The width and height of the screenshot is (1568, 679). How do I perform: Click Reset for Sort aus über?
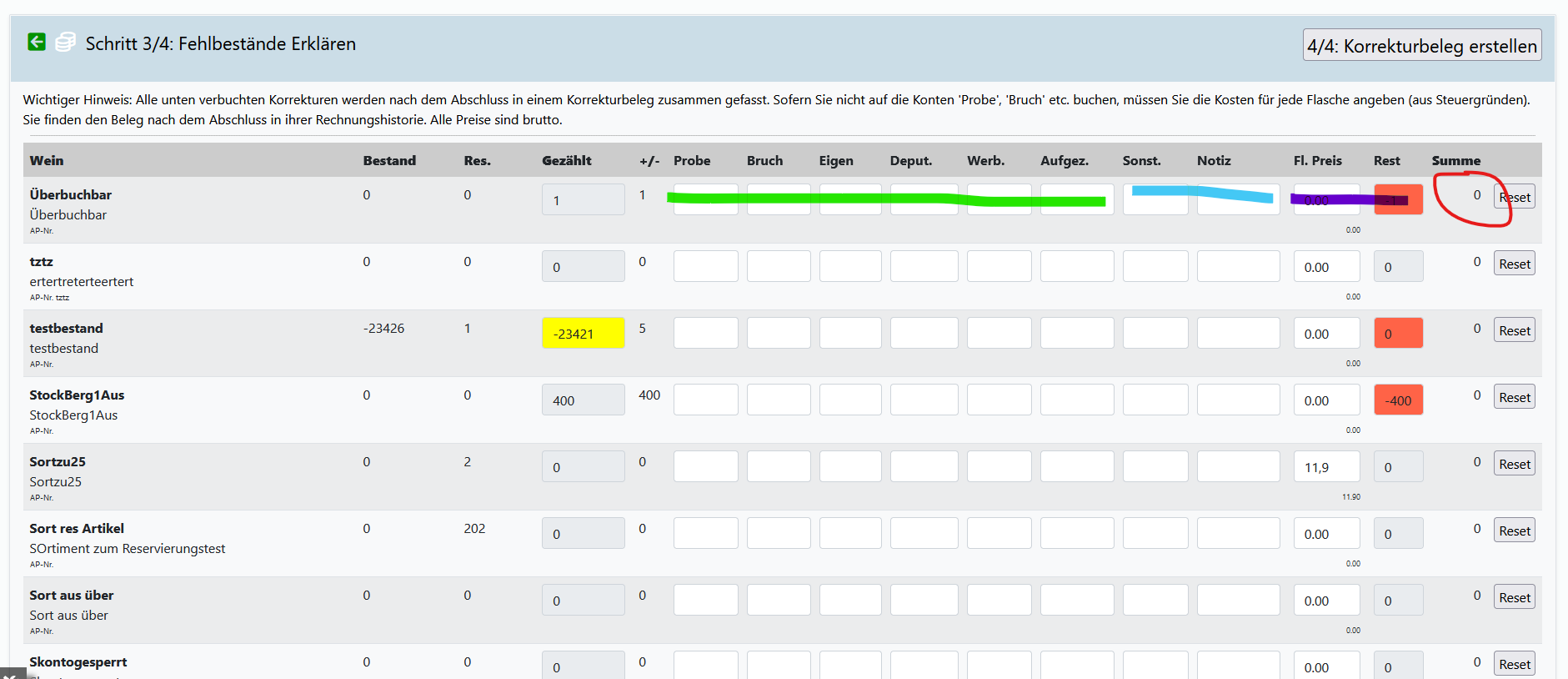(1514, 598)
